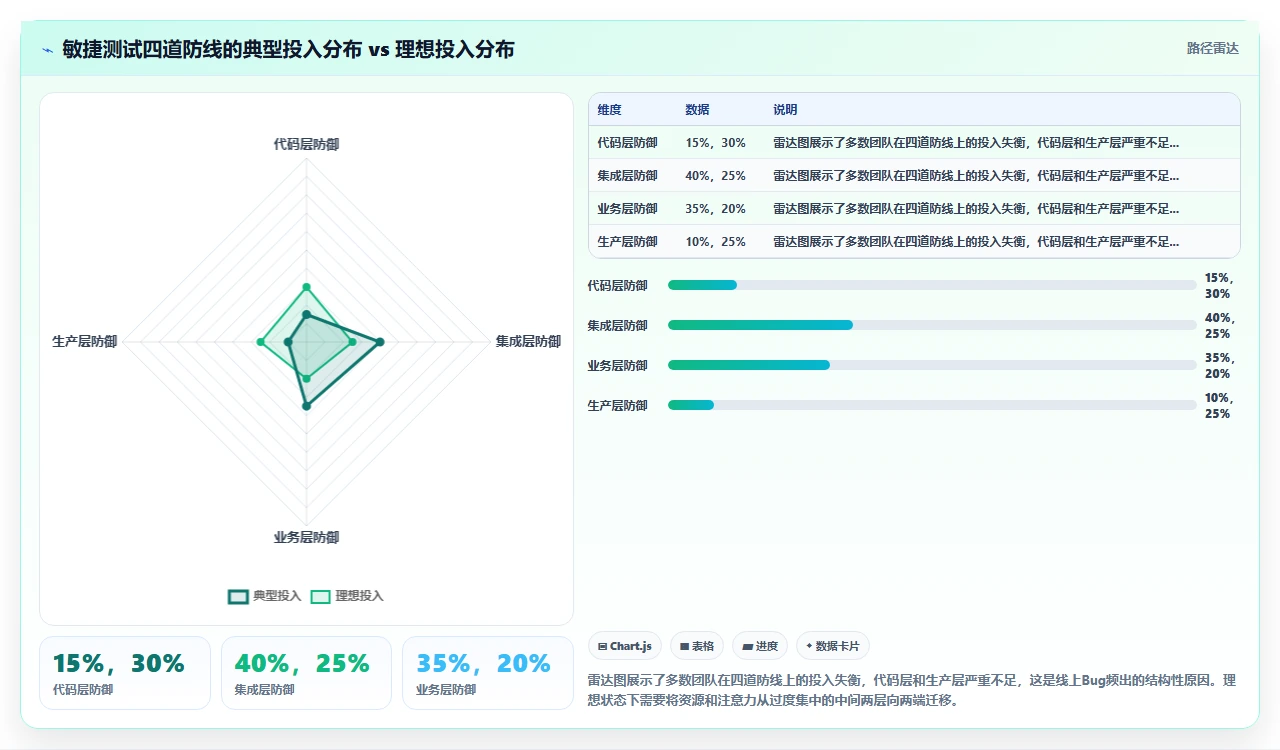1280x750 pixels.
Task: Click table value 35%，20%
Action: point(715,208)
